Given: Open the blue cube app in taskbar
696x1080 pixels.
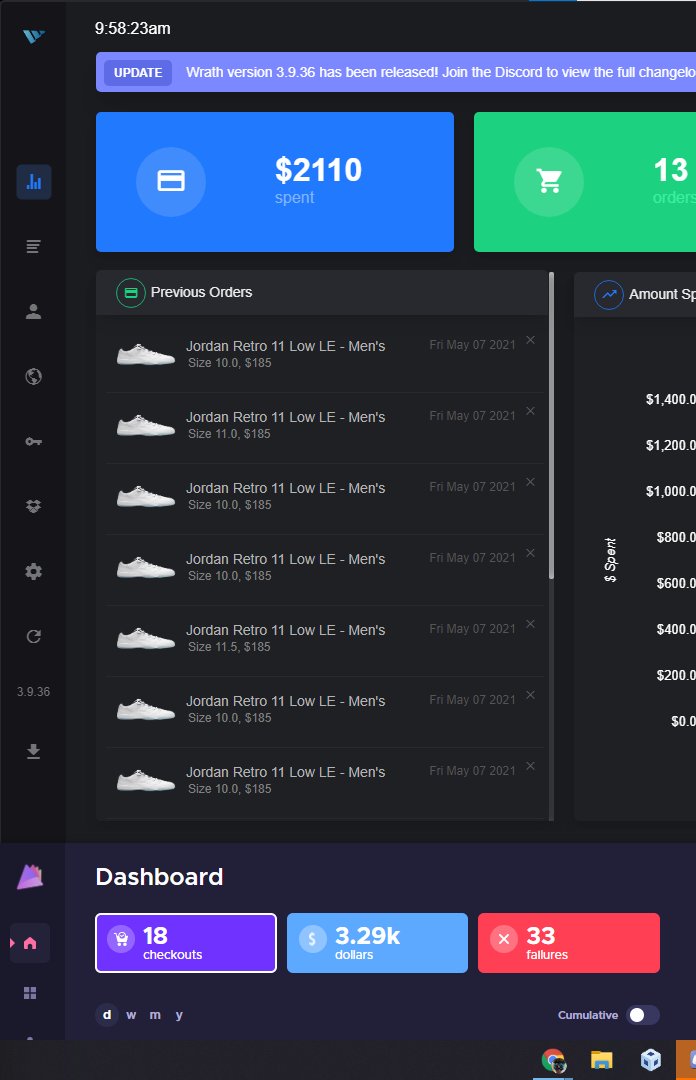Looking at the screenshot, I should [650, 1060].
